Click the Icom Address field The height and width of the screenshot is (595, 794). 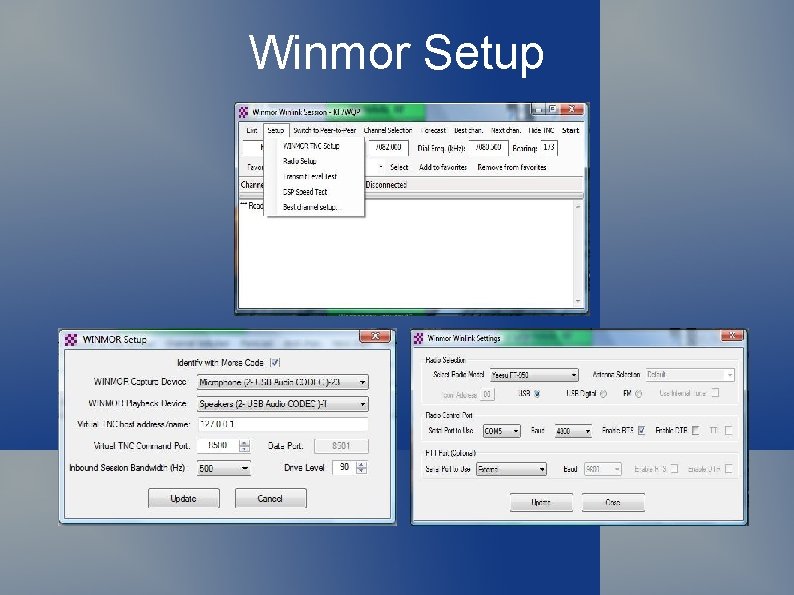pyautogui.click(x=487, y=394)
